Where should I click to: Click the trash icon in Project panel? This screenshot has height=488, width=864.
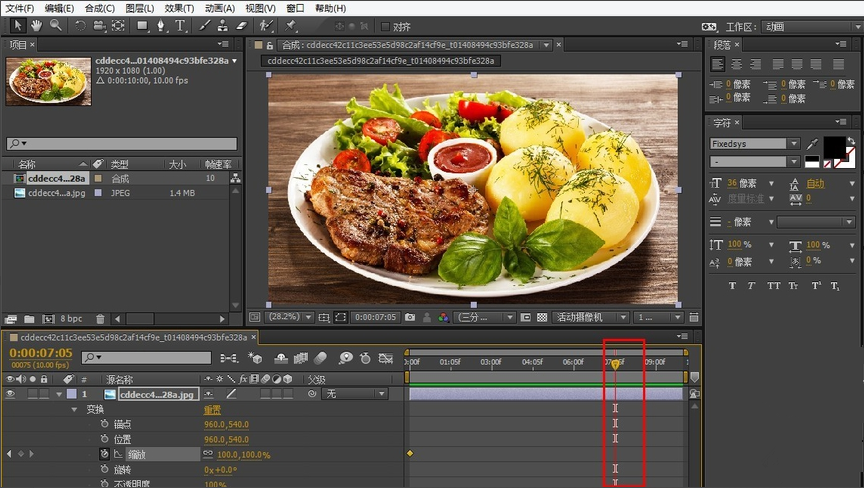click(x=100, y=319)
